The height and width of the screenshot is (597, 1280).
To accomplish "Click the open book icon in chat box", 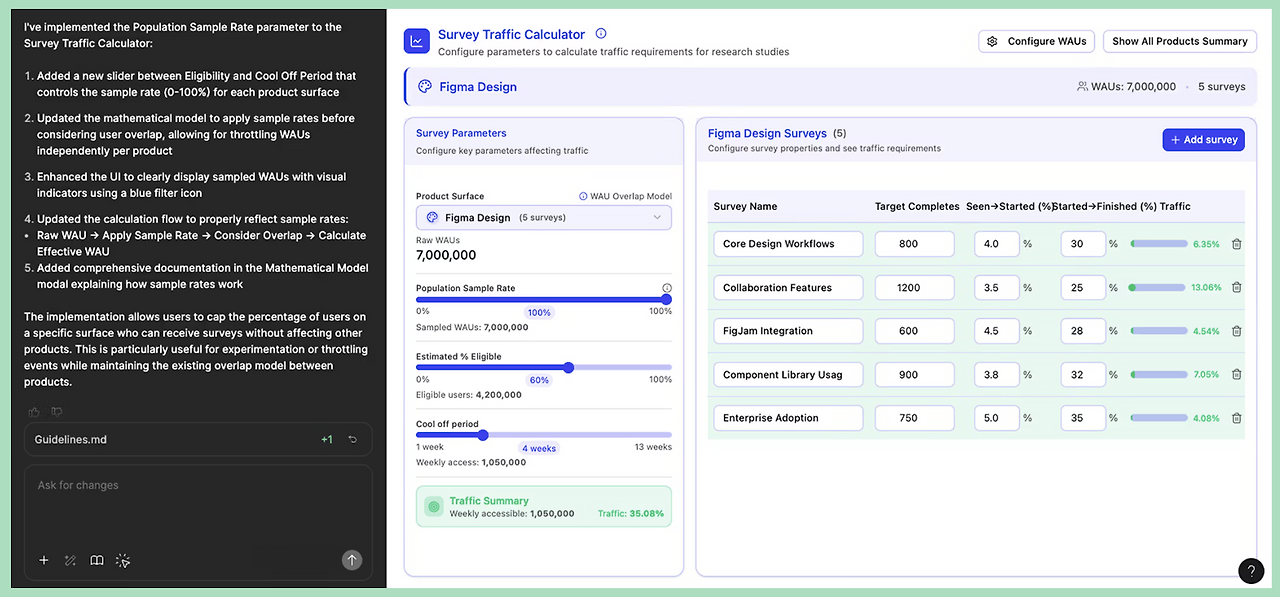I will (x=97, y=560).
